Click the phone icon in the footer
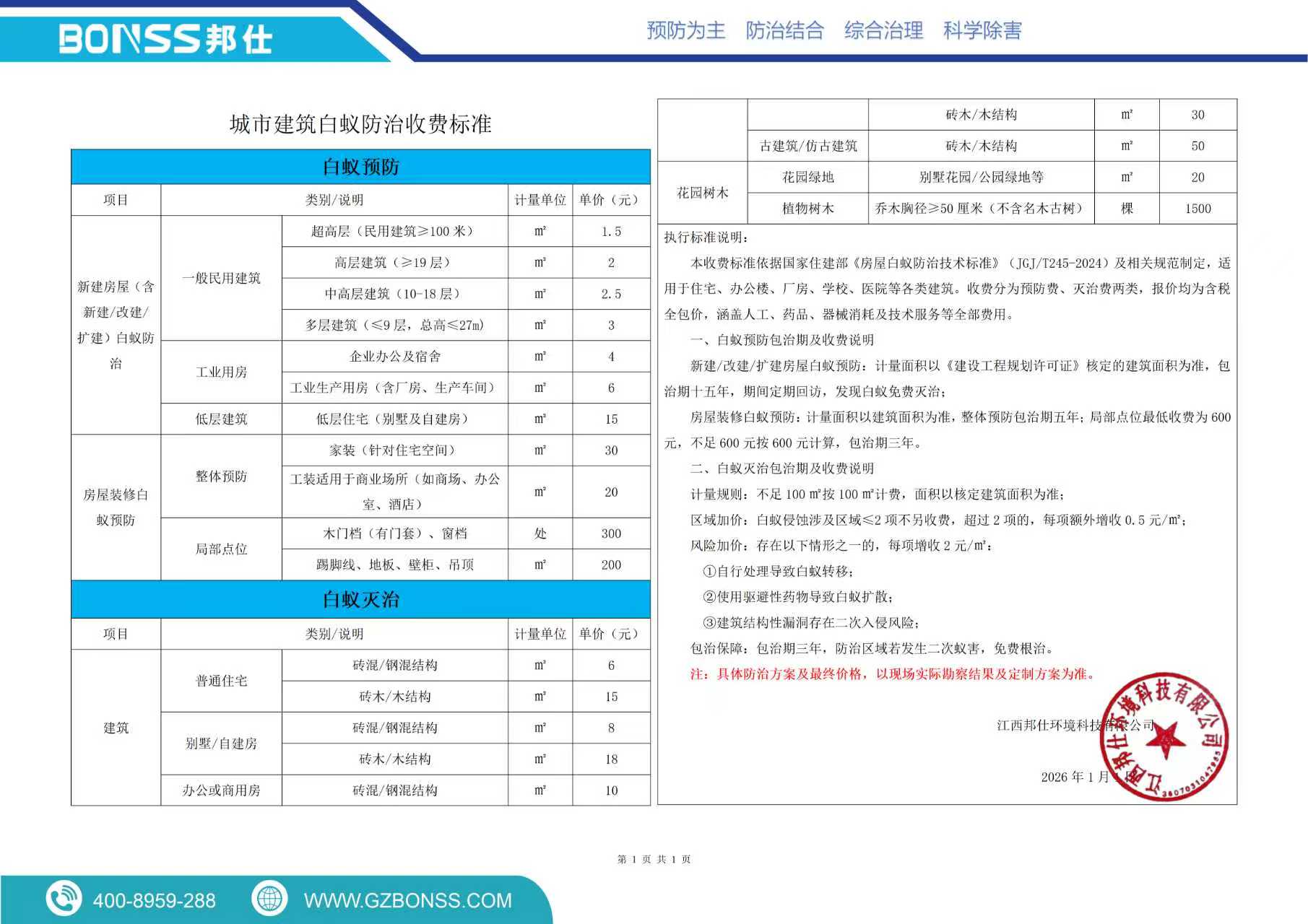This screenshot has width=1308, height=924. coord(64,899)
